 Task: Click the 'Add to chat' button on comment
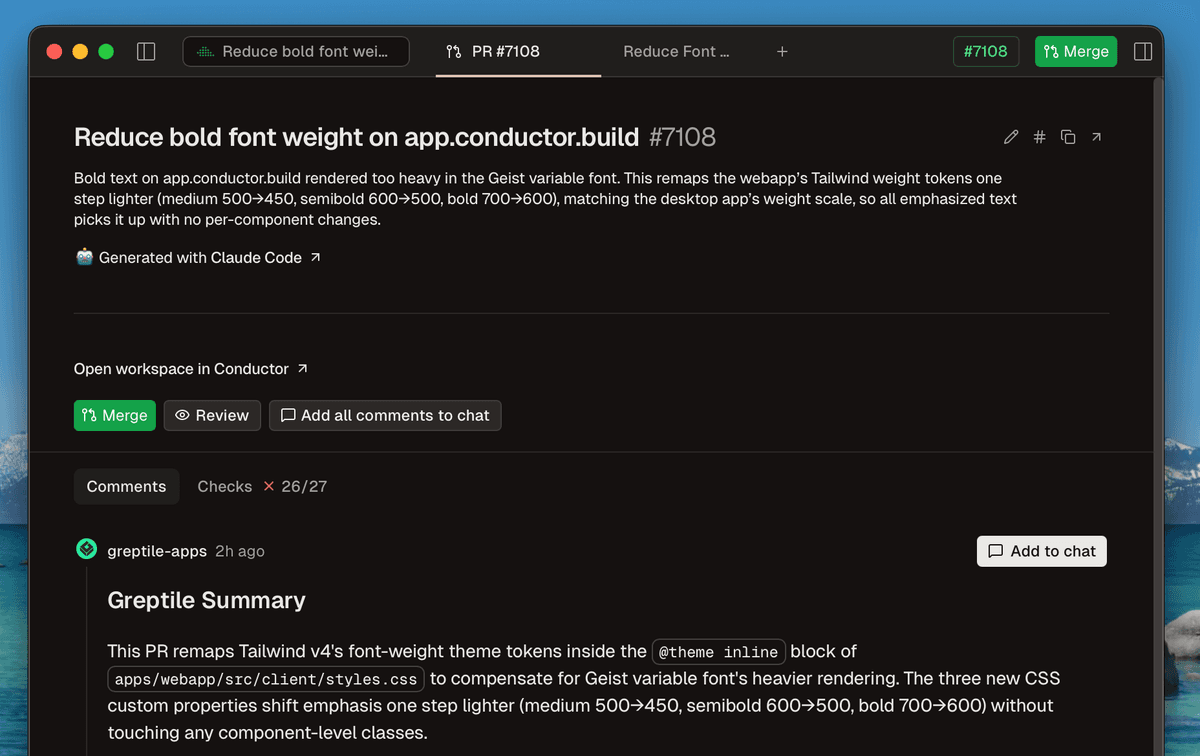point(1042,551)
